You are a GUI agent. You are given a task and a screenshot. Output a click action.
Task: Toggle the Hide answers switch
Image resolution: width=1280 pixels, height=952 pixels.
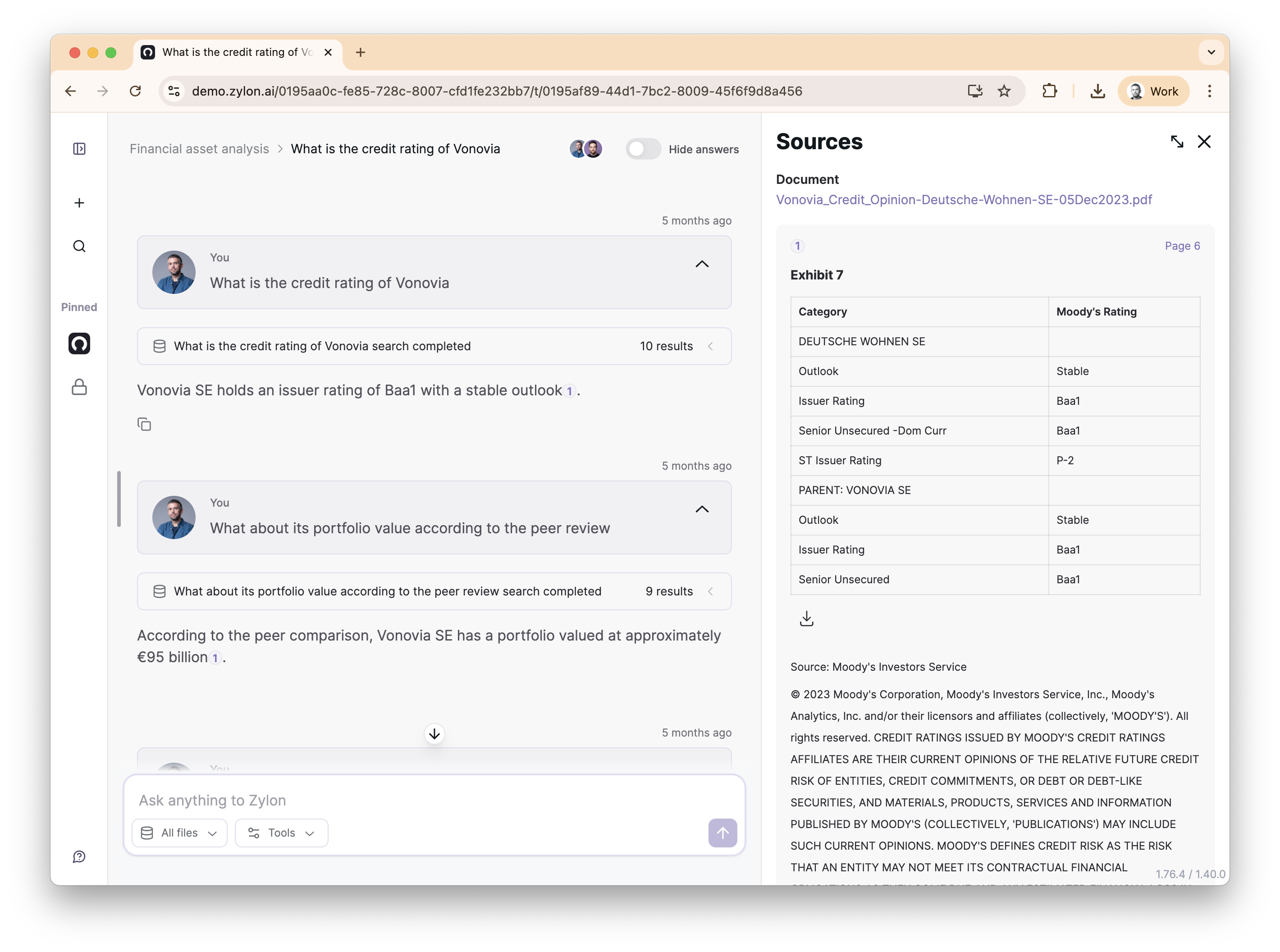(x=643, y=149)
